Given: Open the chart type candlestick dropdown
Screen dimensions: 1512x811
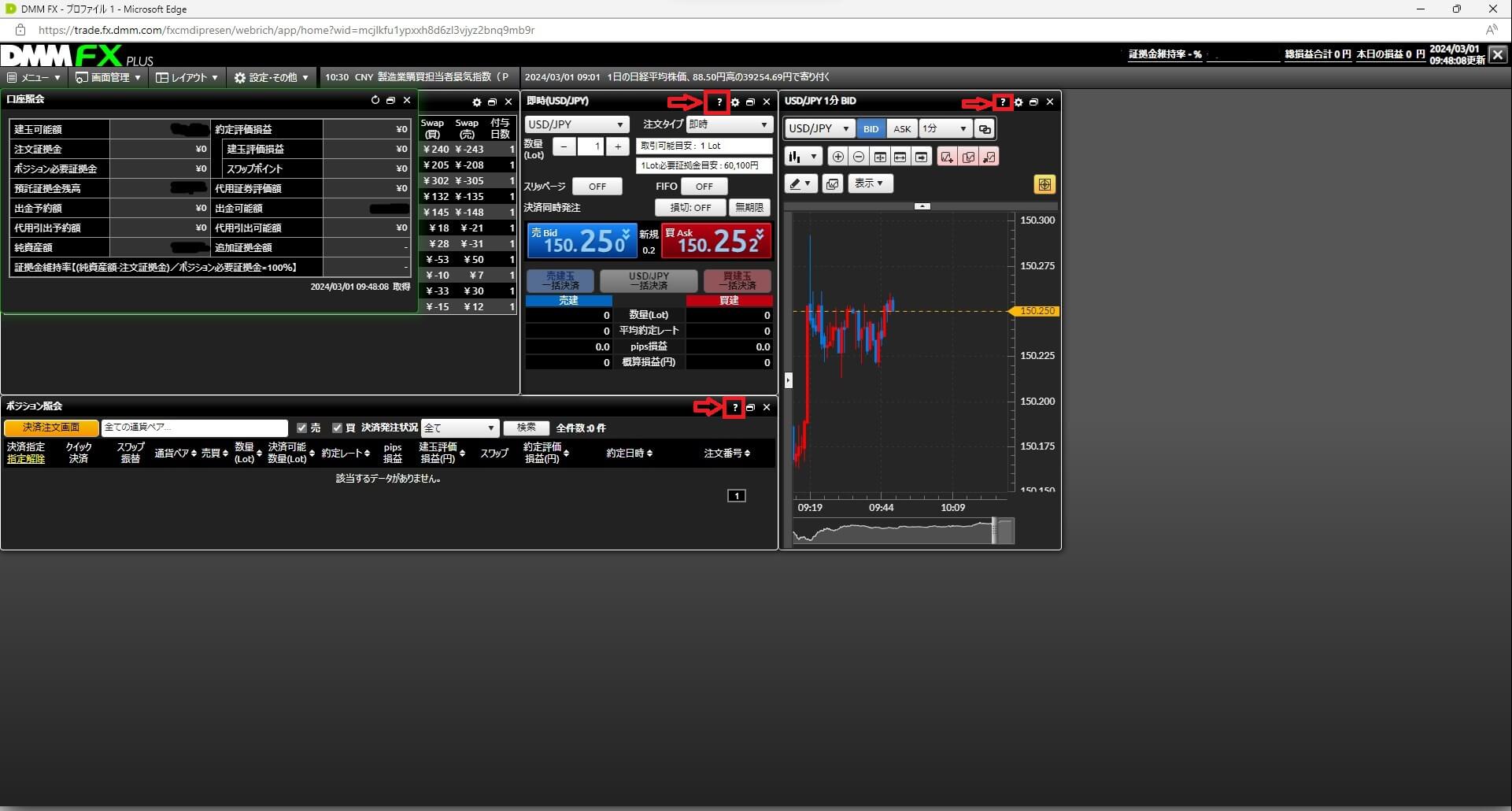Looking at the screenshot, I should [802, 157].
